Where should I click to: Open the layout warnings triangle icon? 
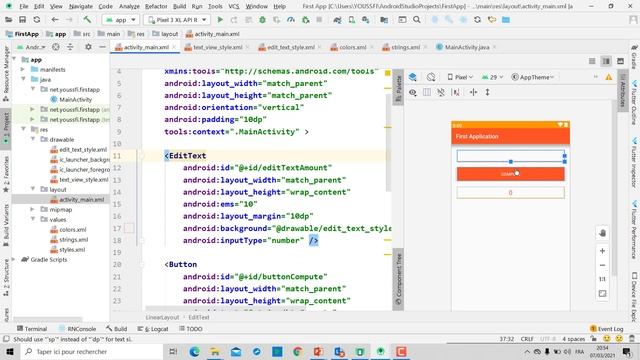pyautogui.click(x=609, y=77)
